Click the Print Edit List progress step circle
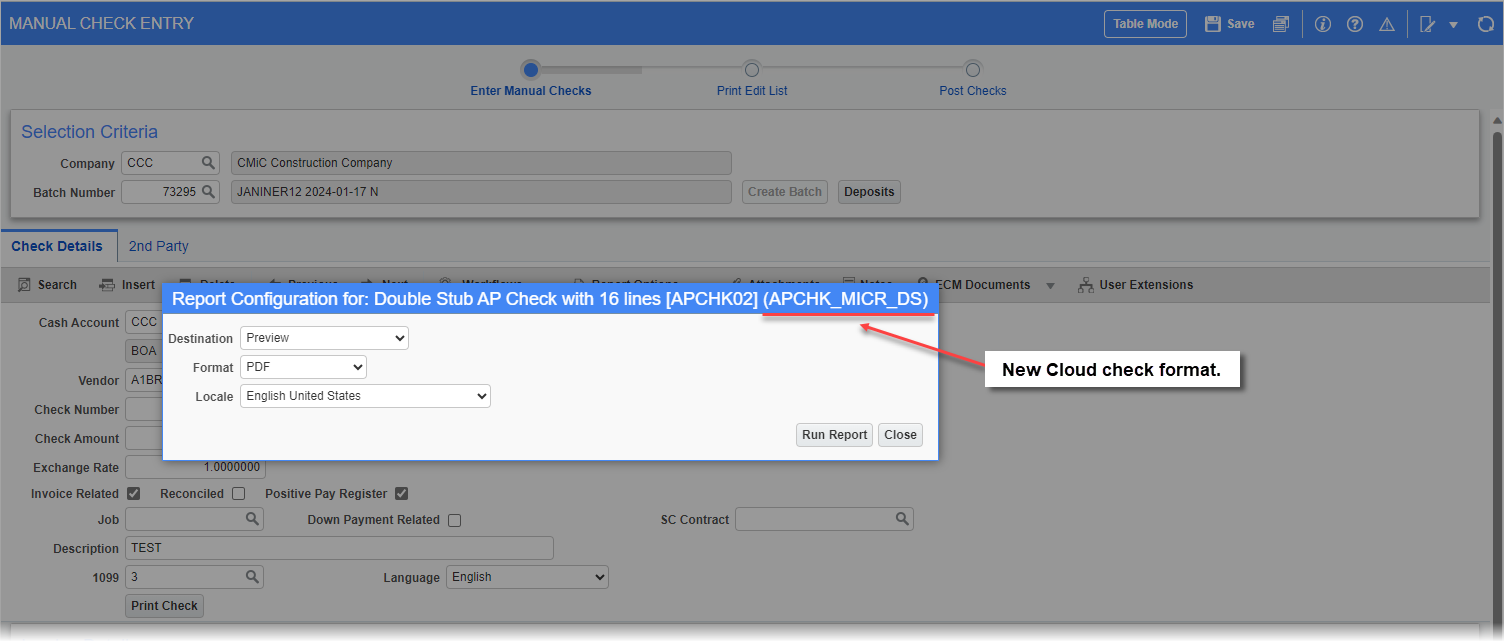This screenshot has height=642, width=1504. (x=751, y=69)
